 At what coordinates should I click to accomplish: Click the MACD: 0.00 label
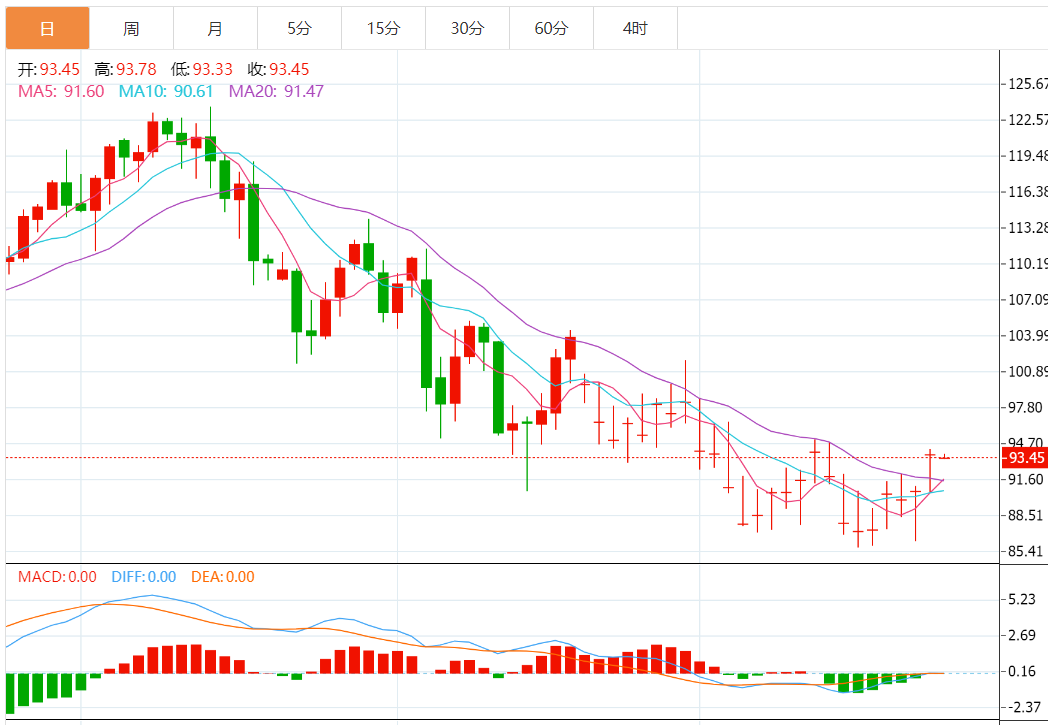point(57,577)
